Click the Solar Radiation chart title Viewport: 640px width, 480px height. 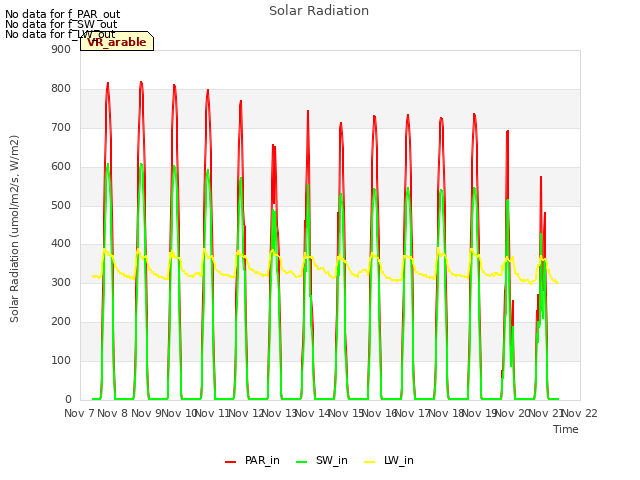pyautogui.click(x=319, y=11)
